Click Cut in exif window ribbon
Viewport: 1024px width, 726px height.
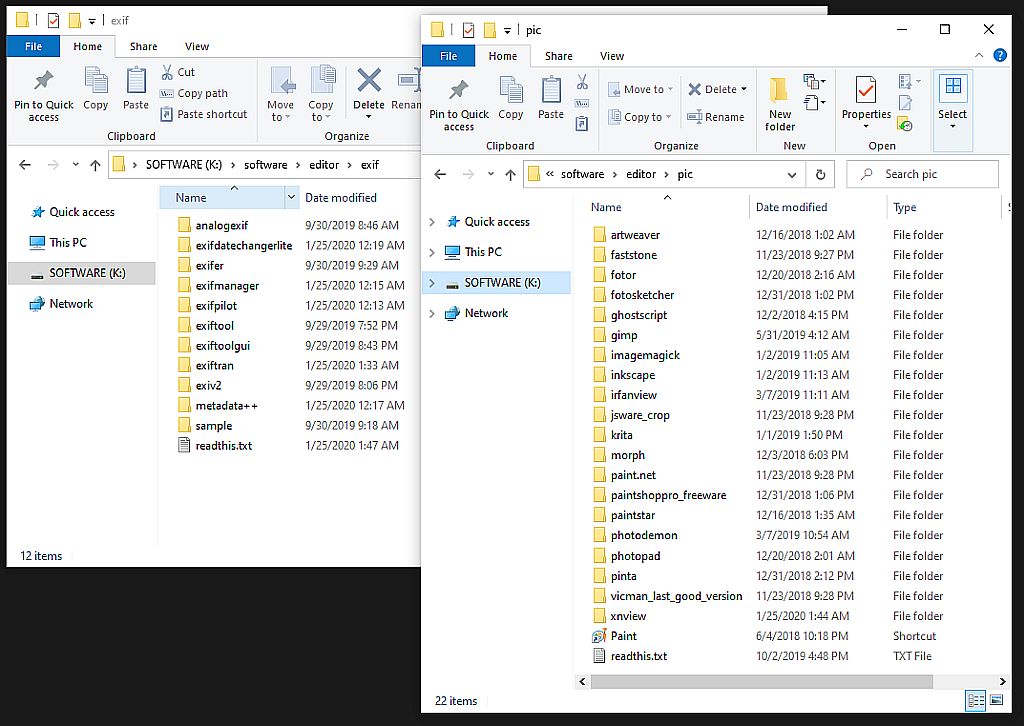tap(178, 72)
